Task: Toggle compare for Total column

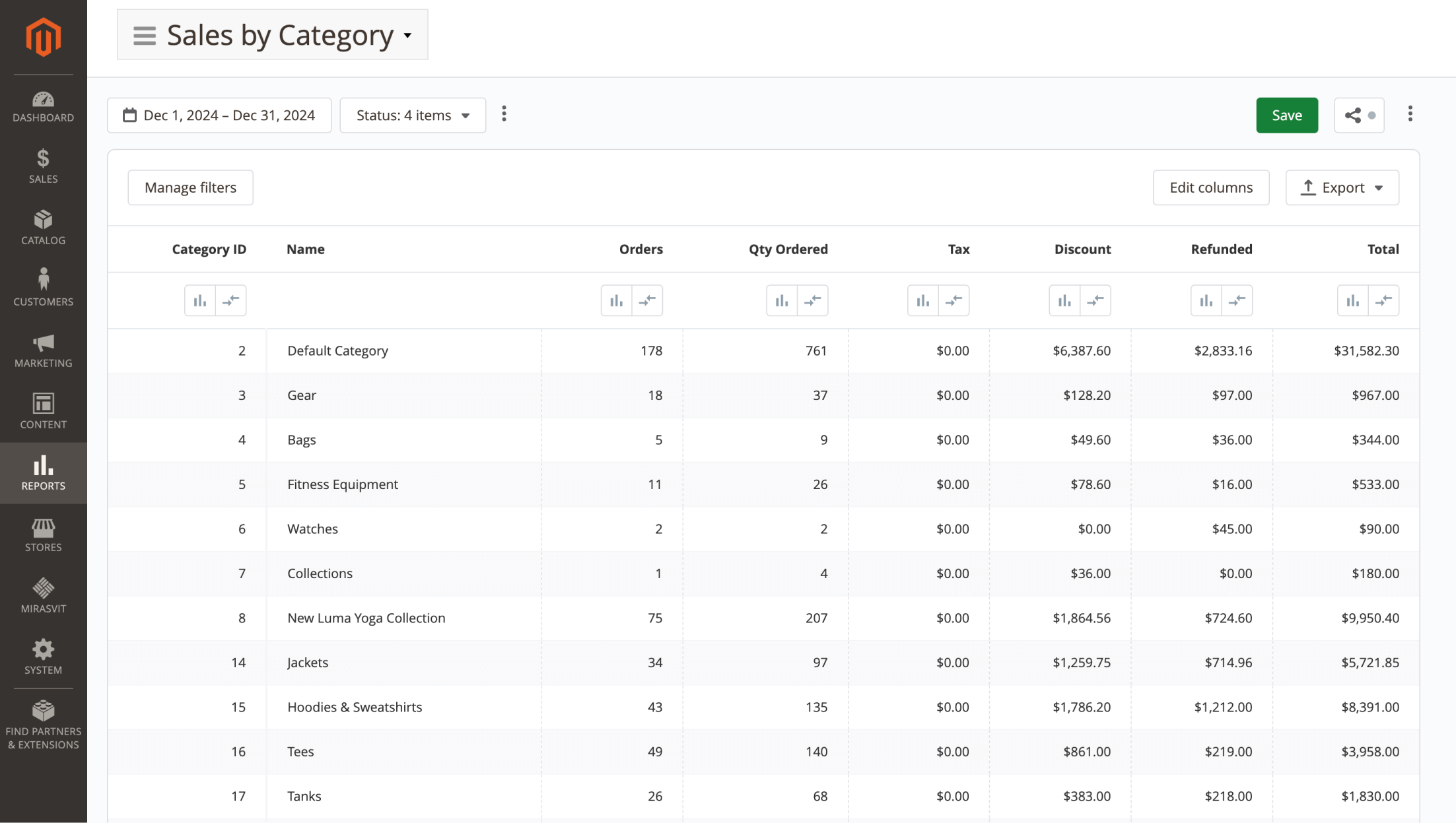Action: tap(1383, 300)
